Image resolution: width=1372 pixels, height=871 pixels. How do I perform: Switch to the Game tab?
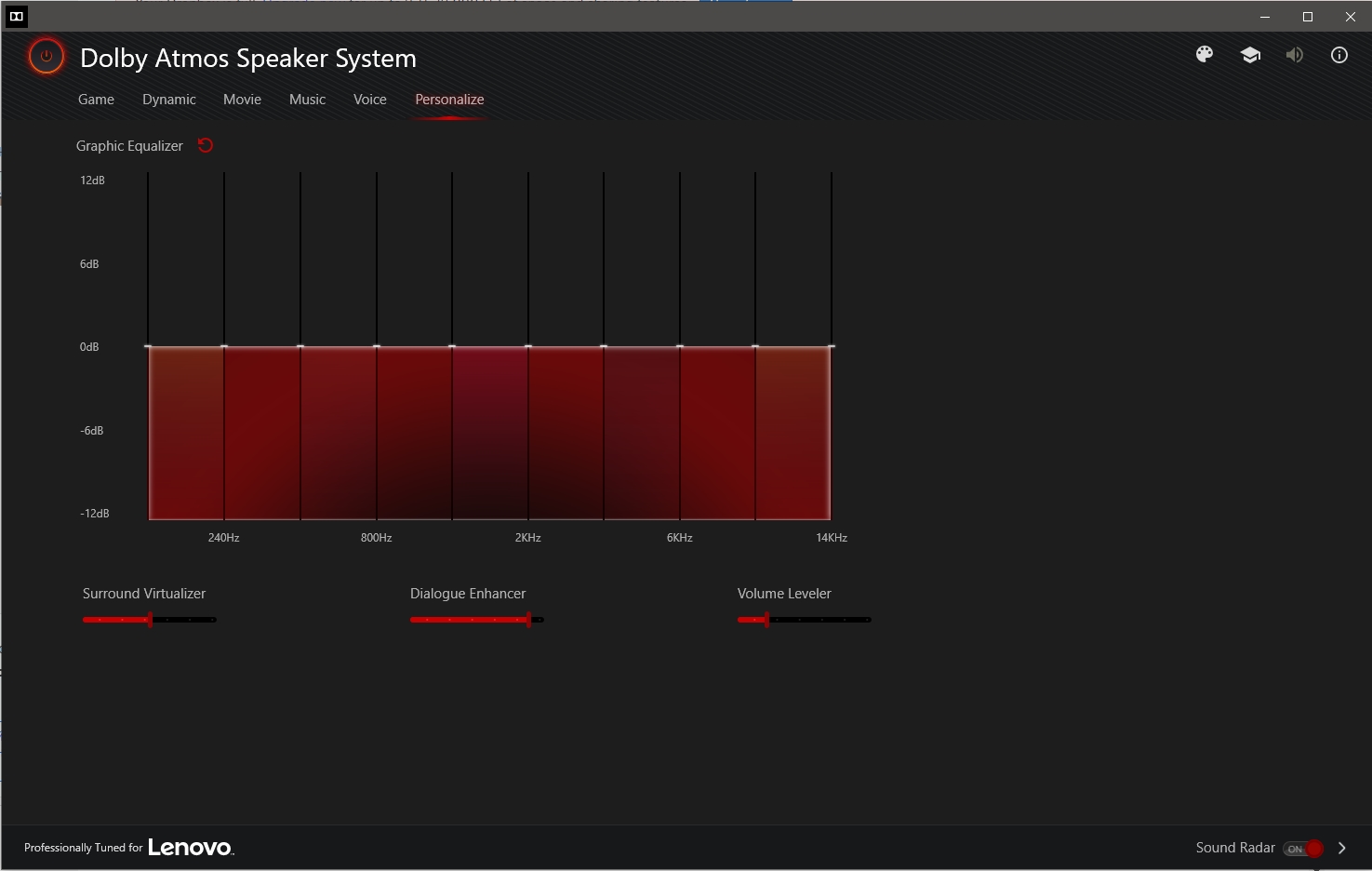96,100
